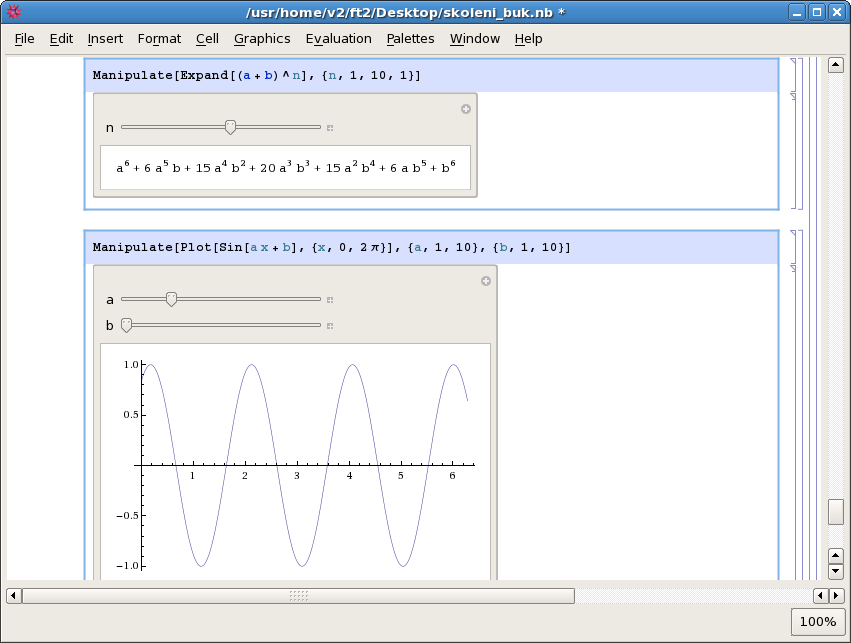851x643 pixels.
Task: Open the 100% magnification dropdown
Action: pyautogui.click(x=818, y=622)
